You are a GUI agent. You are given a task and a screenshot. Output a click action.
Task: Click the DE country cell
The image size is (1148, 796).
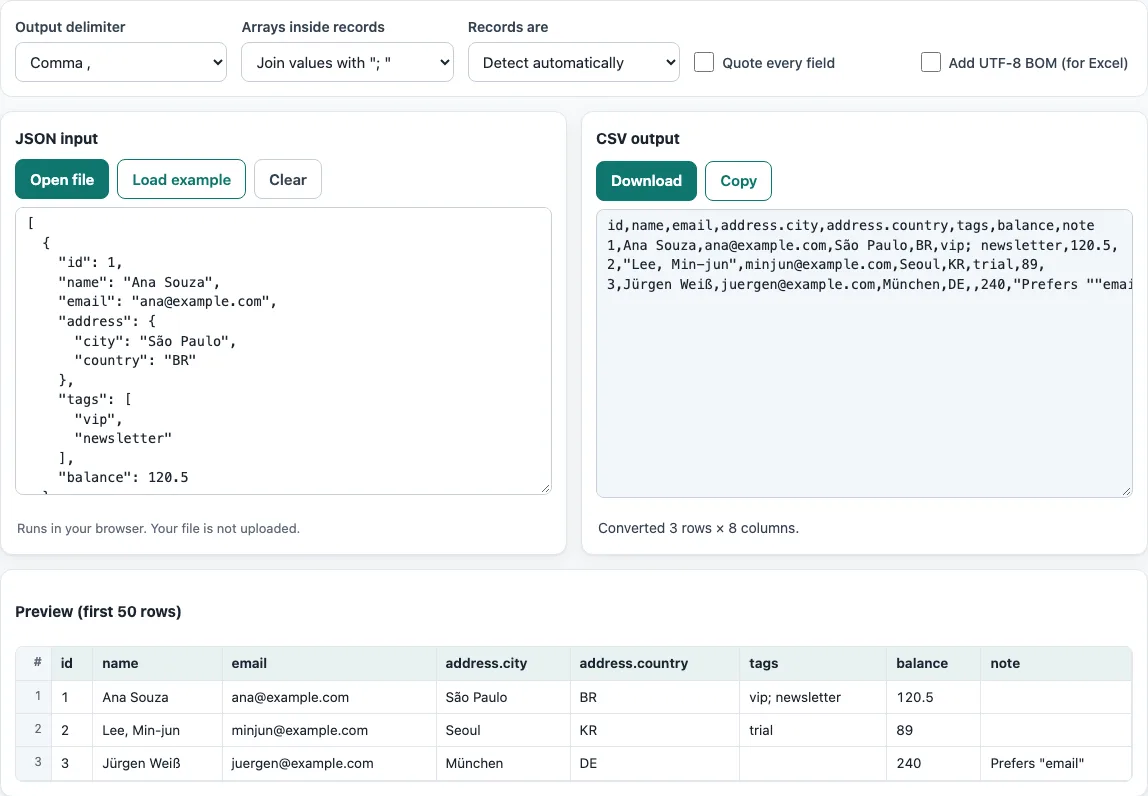point(654,763)
